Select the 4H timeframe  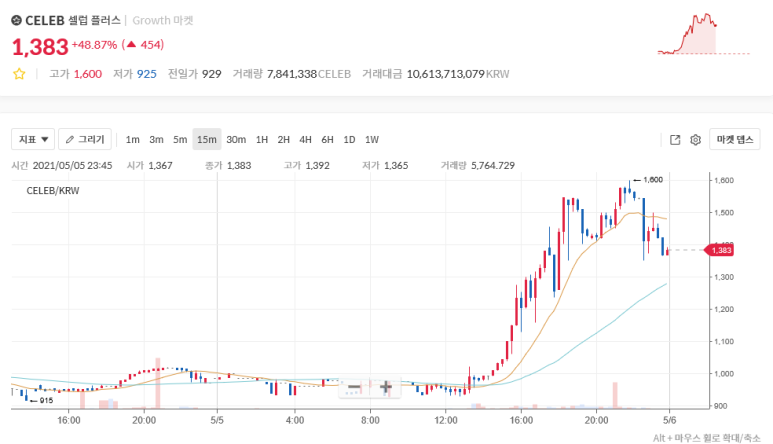tap(305, 139)
